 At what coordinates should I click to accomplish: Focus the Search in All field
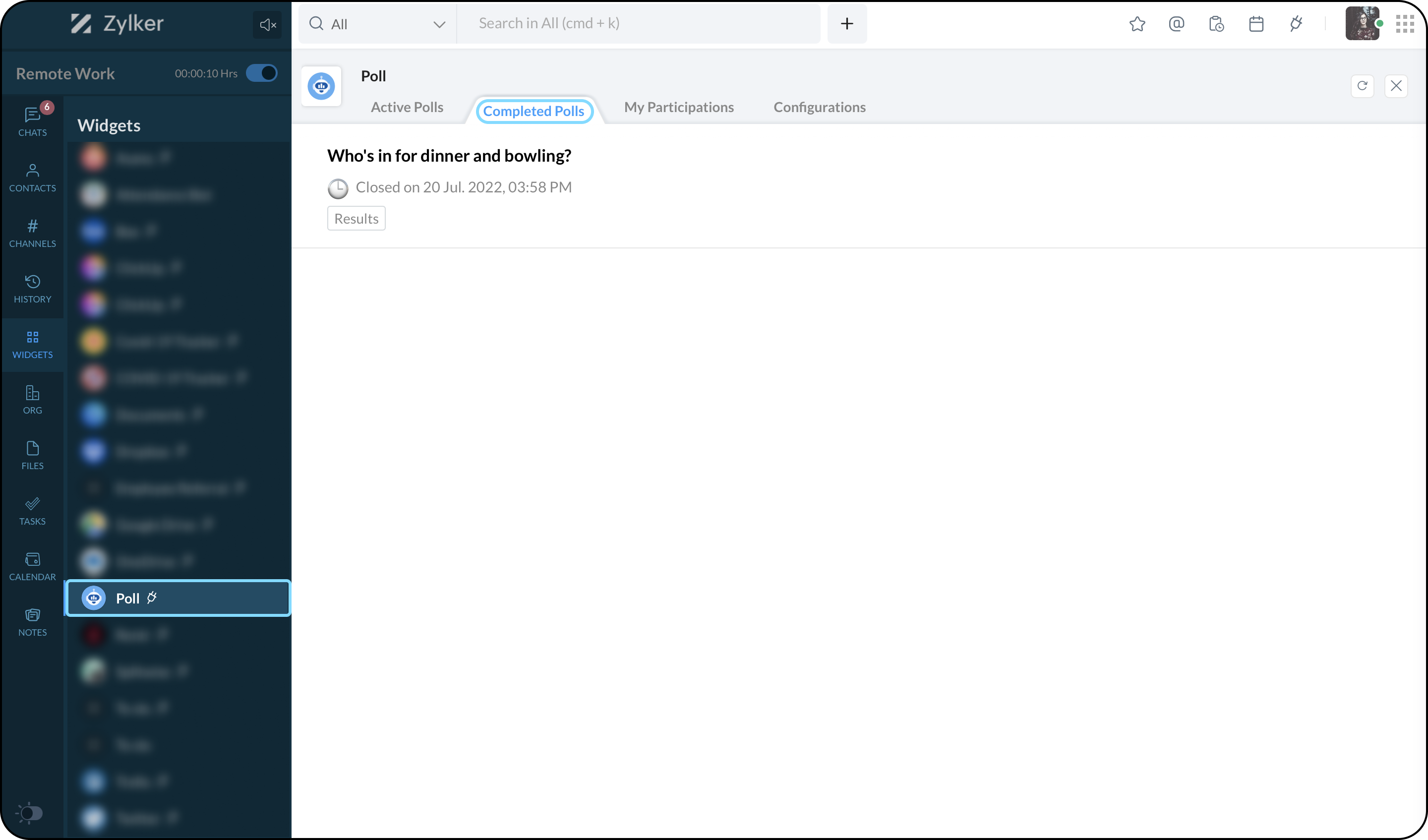coord(638,24)
